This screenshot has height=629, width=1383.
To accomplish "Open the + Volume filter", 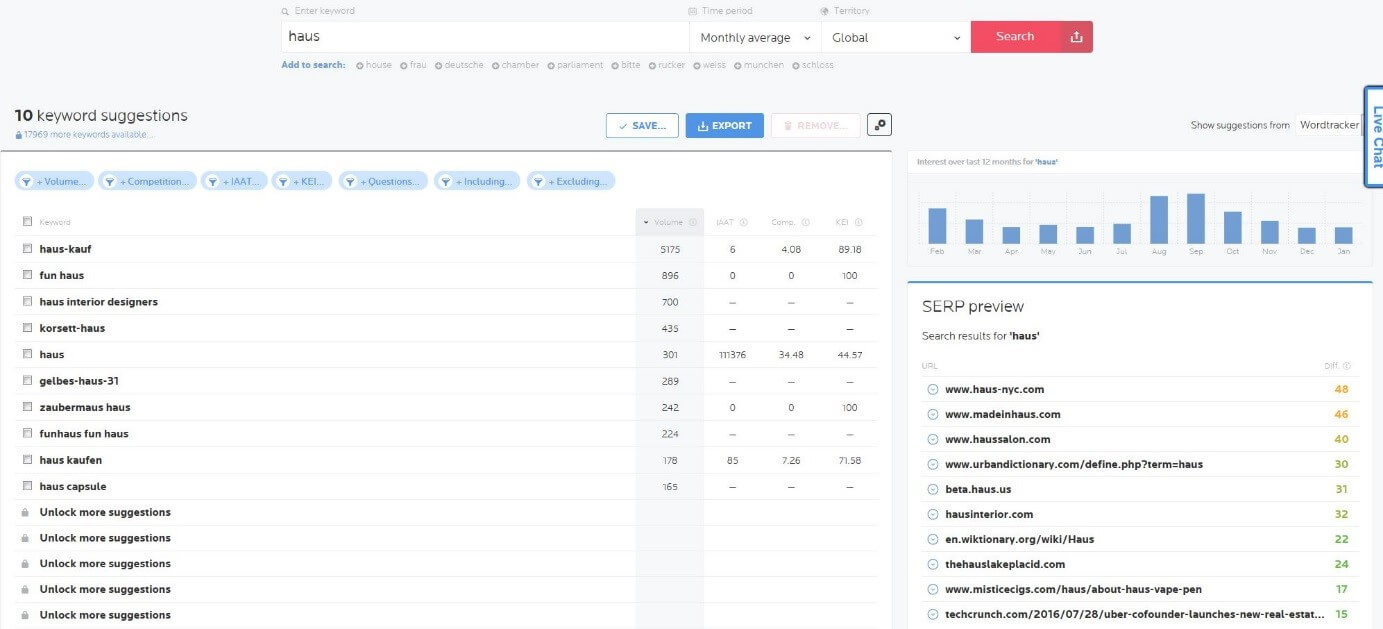I will [55, 181].
